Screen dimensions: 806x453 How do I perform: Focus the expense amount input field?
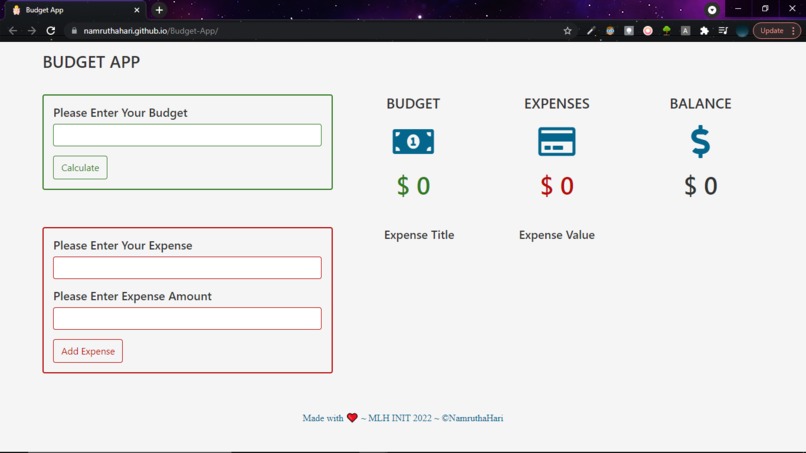point(187,319)
